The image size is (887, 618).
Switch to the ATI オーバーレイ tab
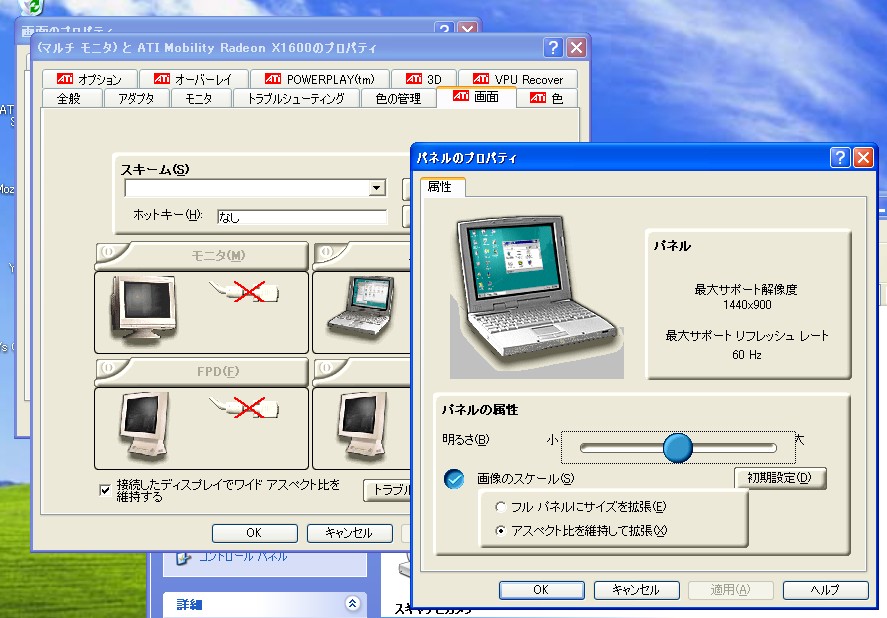[193, 79]
